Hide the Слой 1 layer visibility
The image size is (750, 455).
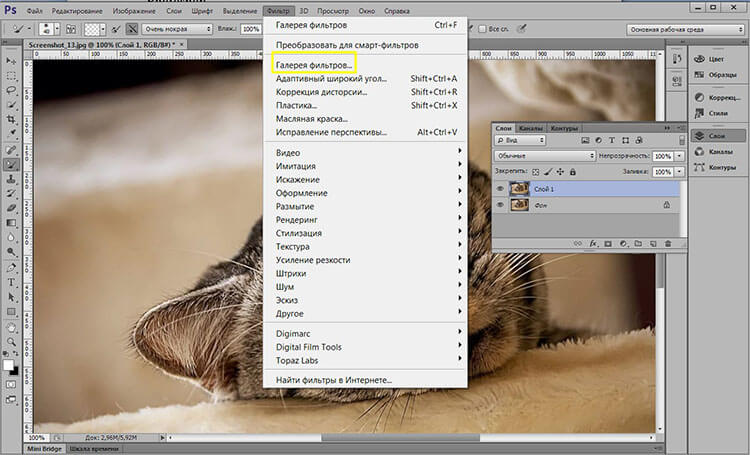tap(500, 187)
